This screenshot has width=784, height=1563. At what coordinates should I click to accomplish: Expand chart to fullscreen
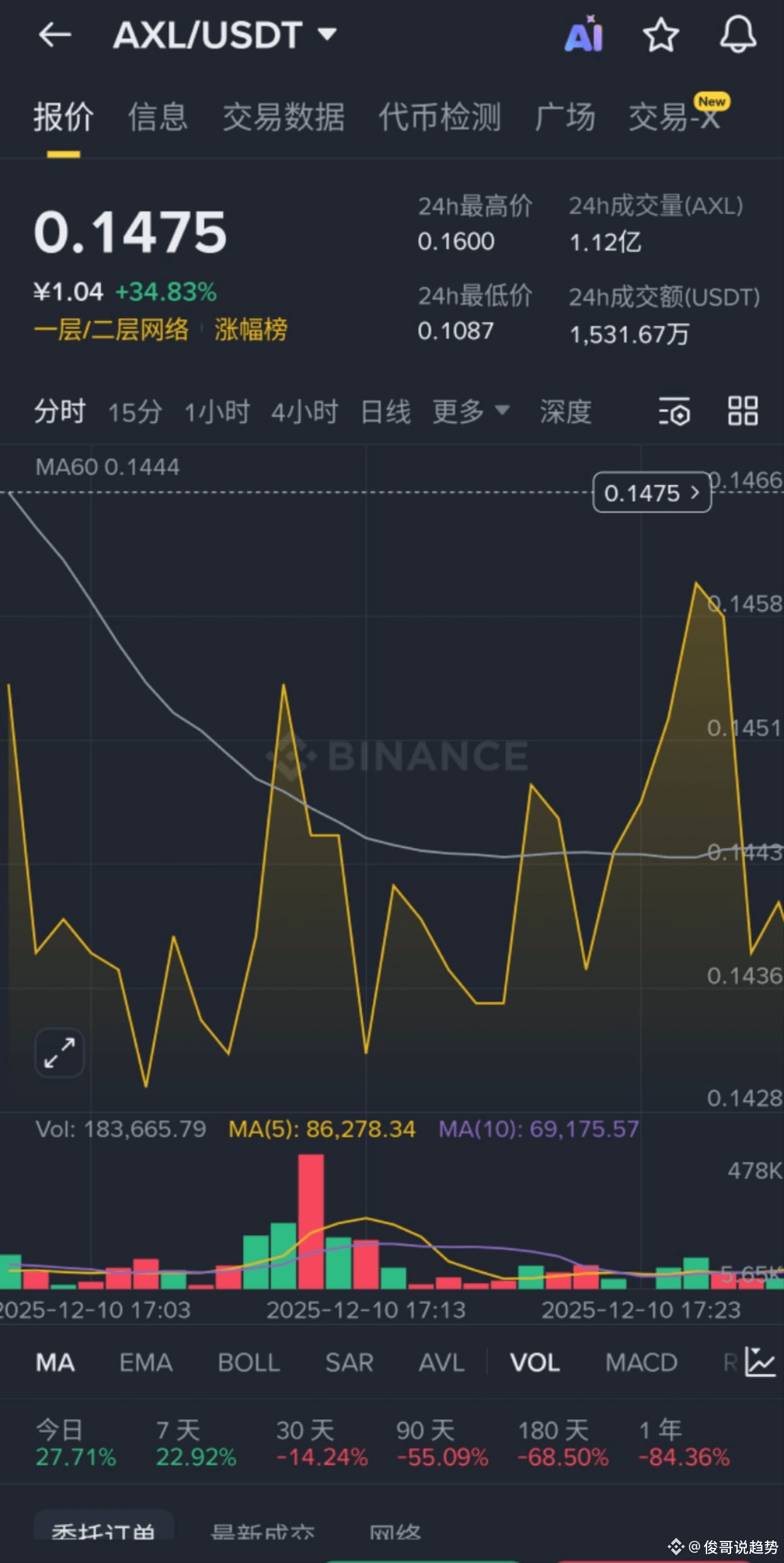tap(59, 1053)
